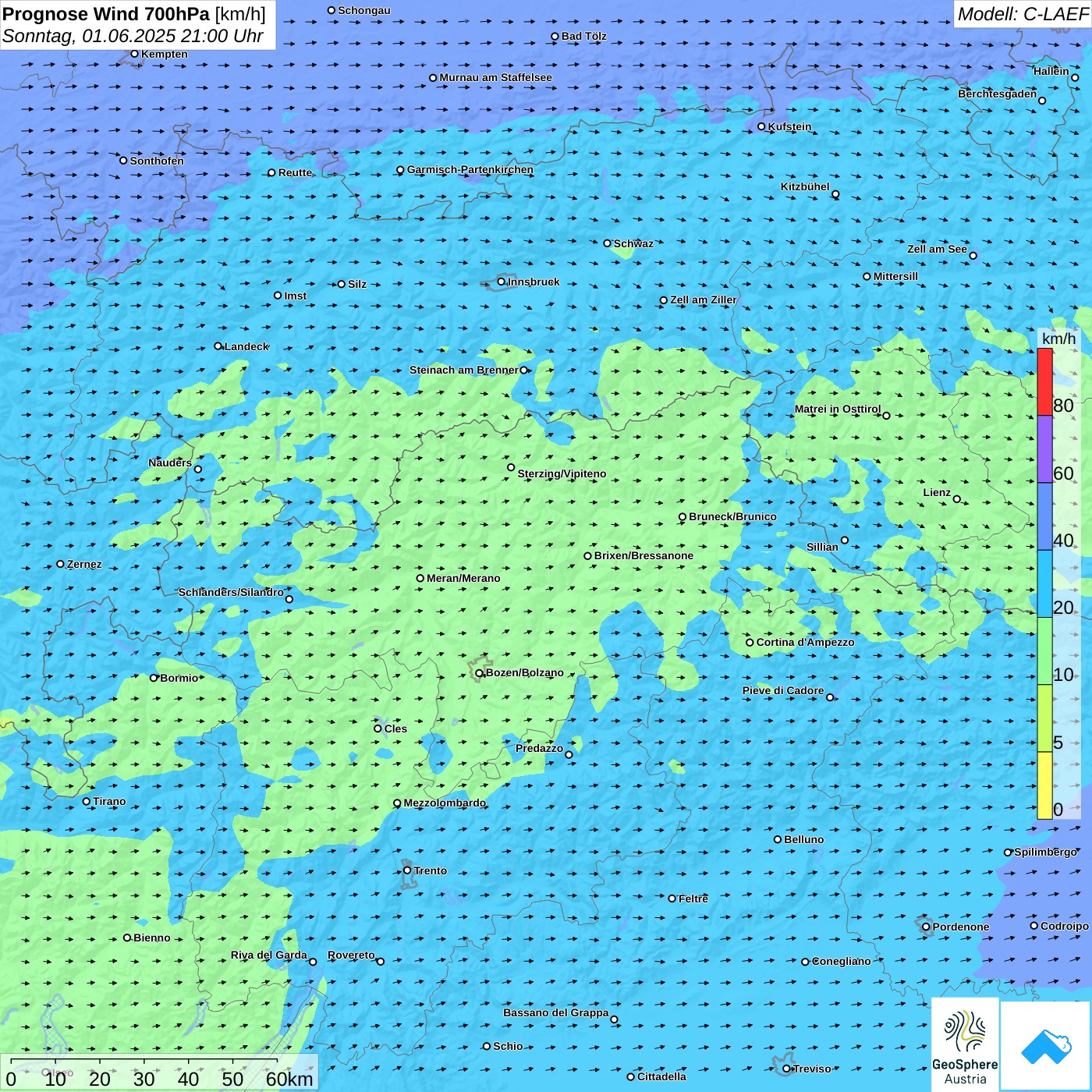
Task: Click the date 'Sonntag, 01.06.2025 21:00 Uhr'
Action: point(133,36)
